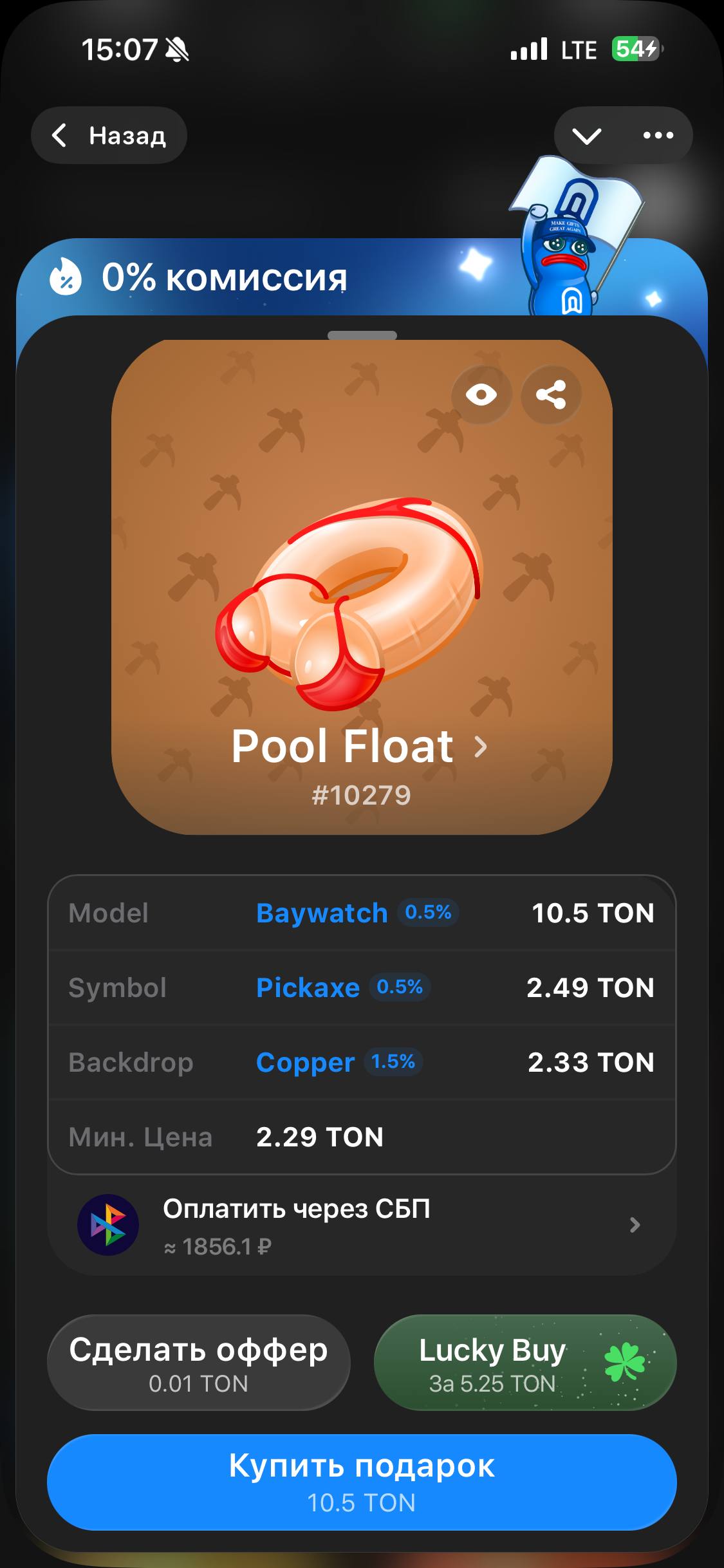
Task: Tap the Lucky Buy clover button
Action: coord(525,1363)
